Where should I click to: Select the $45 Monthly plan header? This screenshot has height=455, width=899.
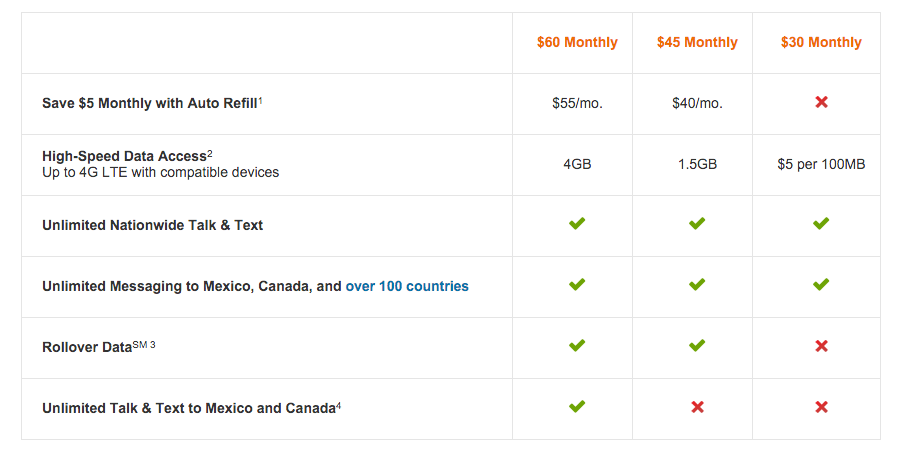pos(697,42)
